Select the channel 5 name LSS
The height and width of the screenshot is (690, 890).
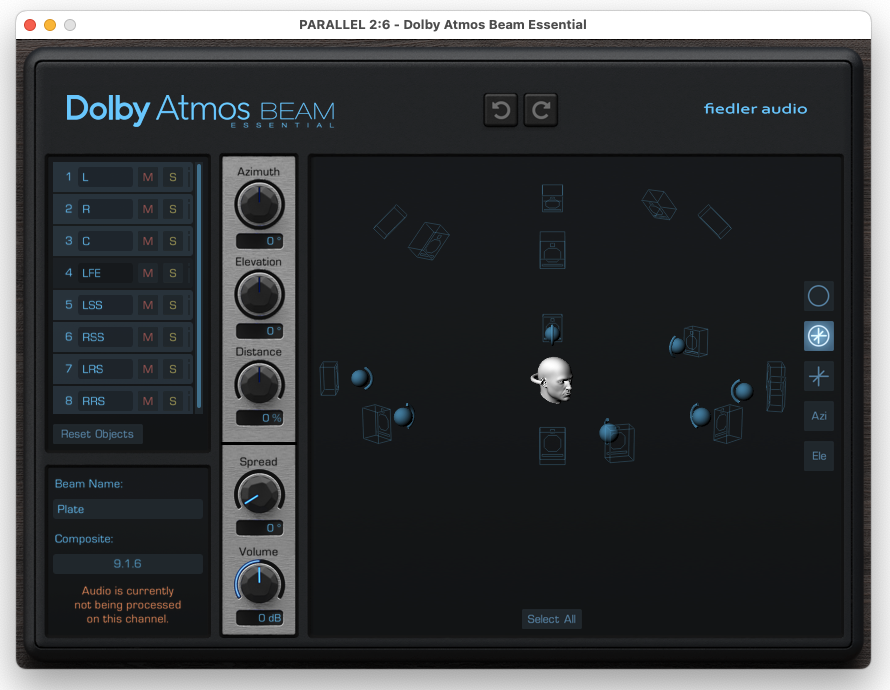coord(106,305)
